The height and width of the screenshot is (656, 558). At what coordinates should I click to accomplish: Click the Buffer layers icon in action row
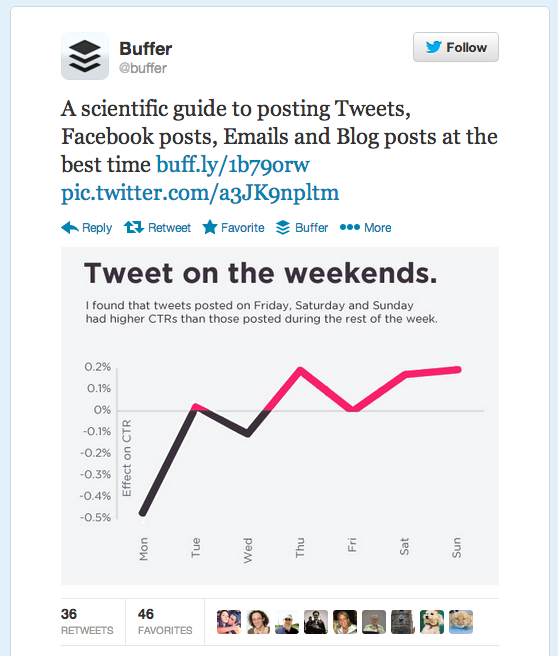pyautogui.click(x=283, y=228)
